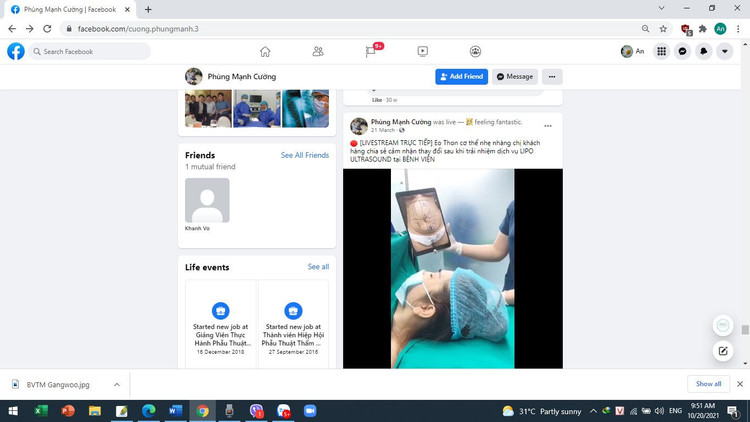Click See all life events link
The width and height of the screenshot is (750, 422).
tap(318, 267)
